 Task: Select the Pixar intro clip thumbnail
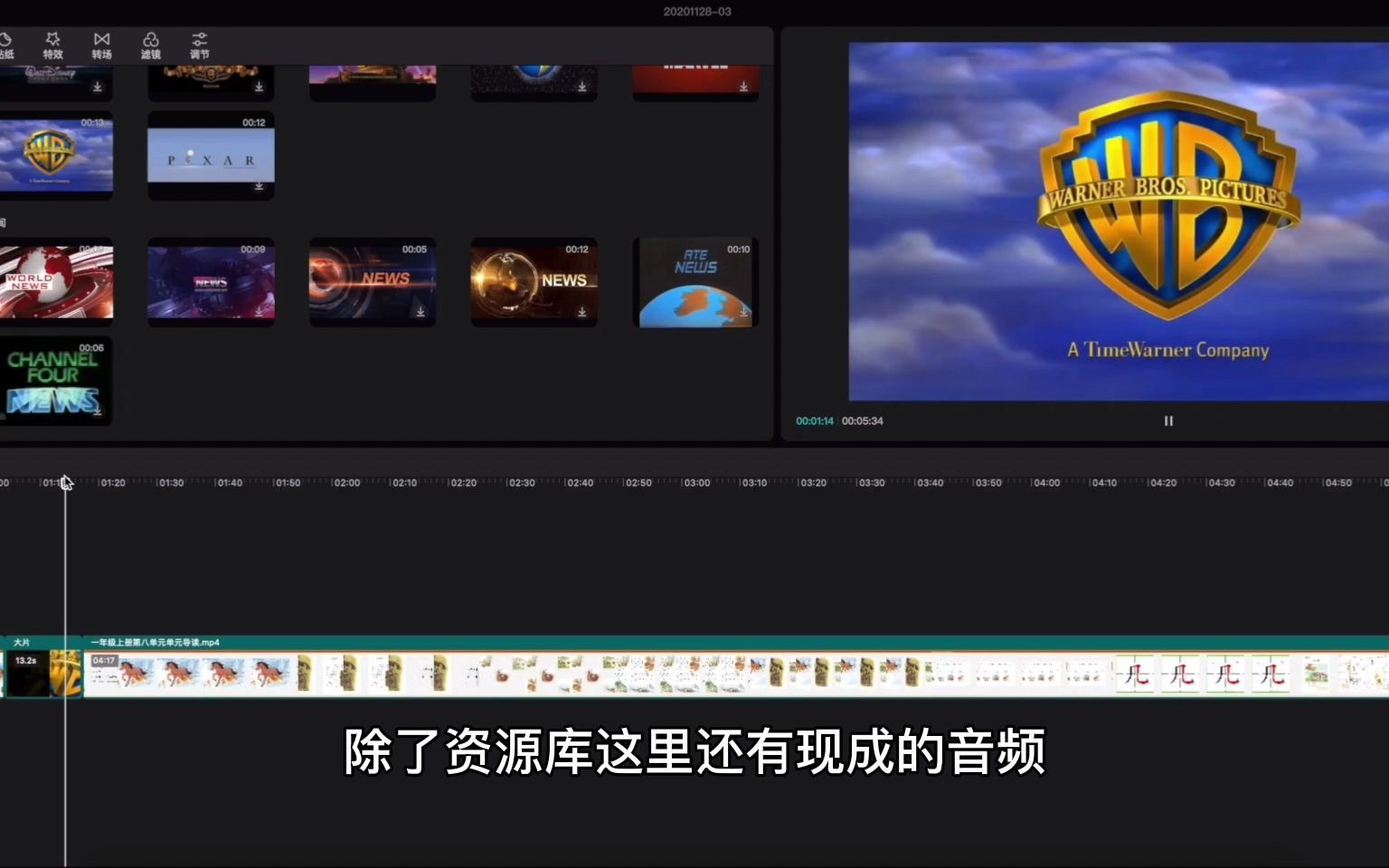pyautogui.click(x=211, y=155)
